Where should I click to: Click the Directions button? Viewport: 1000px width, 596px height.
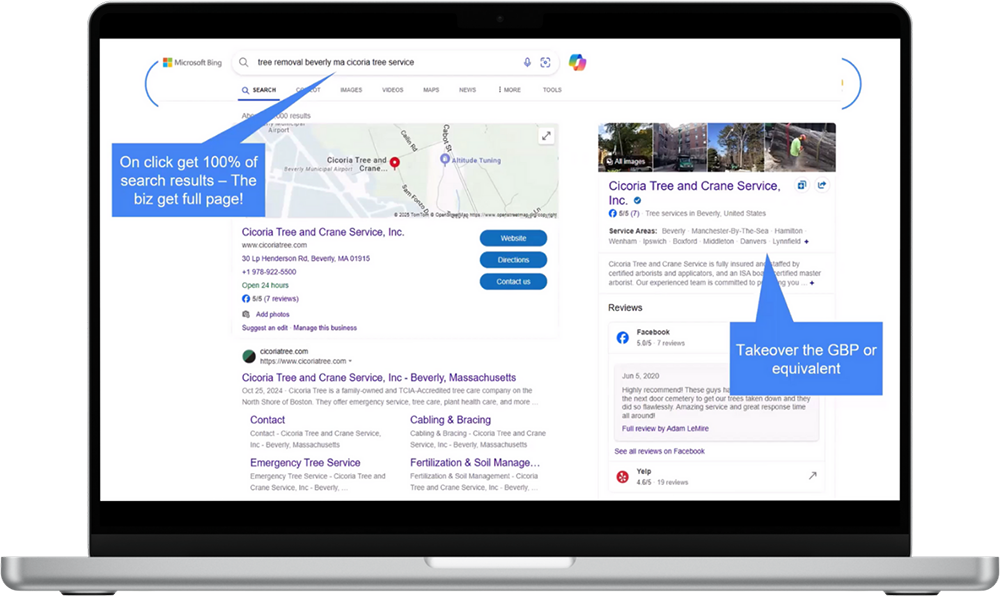[513, 259]
